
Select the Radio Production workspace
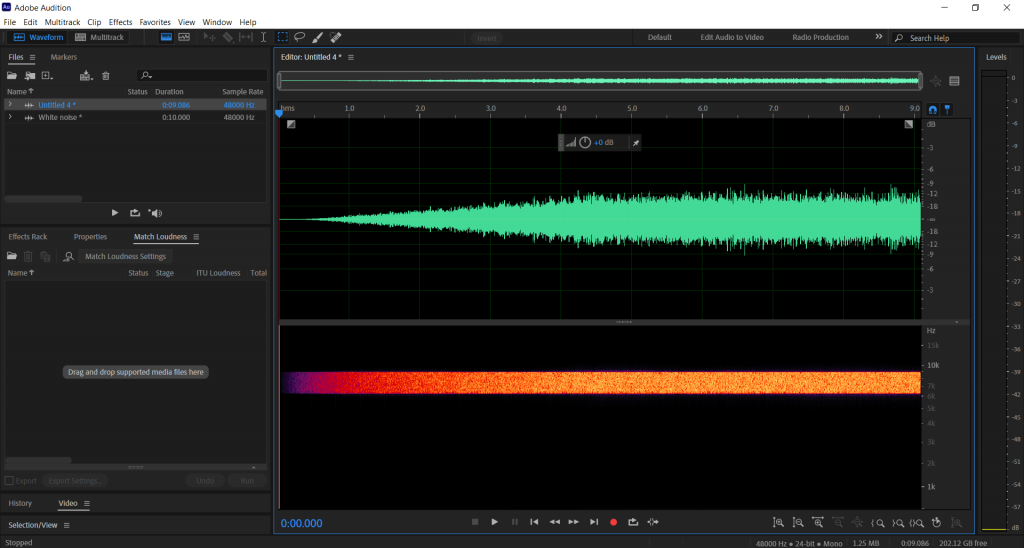(x=820, y=37)
